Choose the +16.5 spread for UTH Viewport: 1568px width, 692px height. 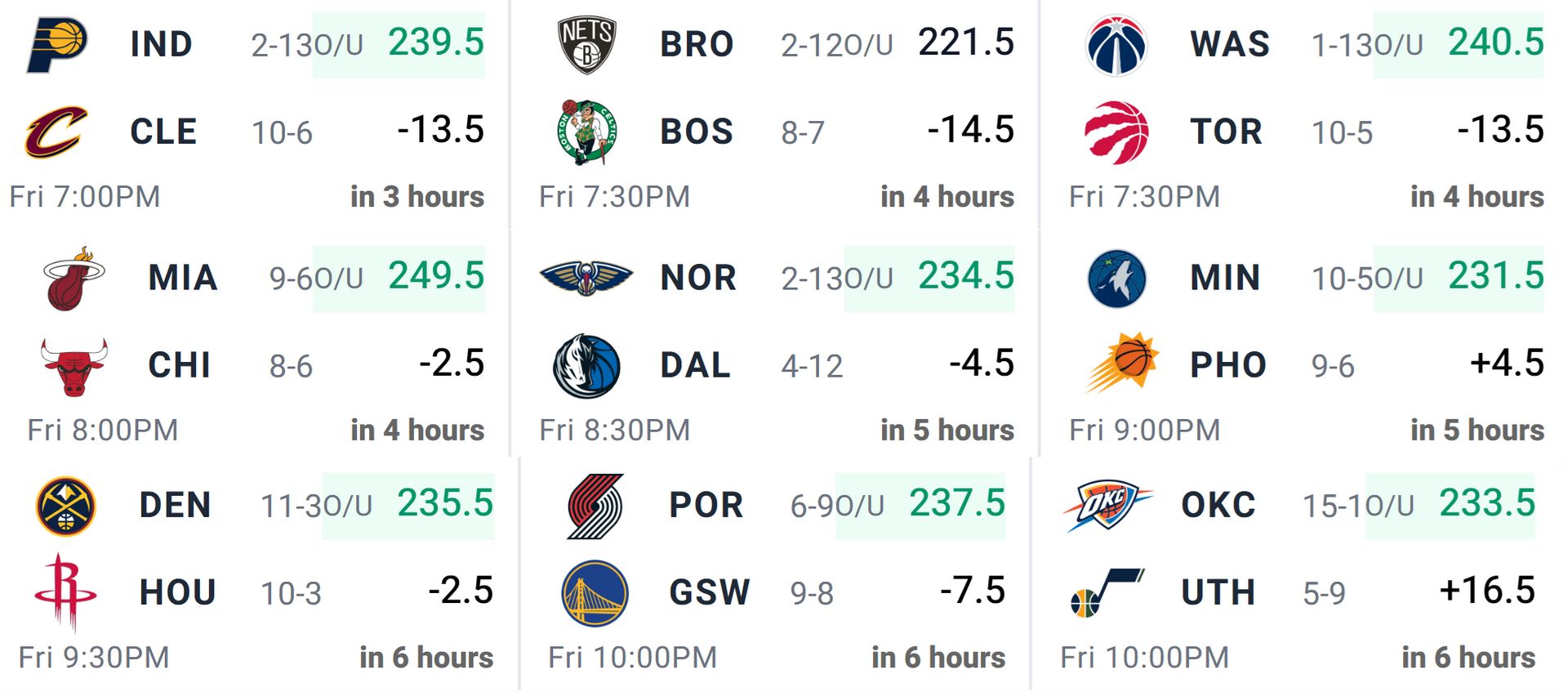pos(1487,591)
